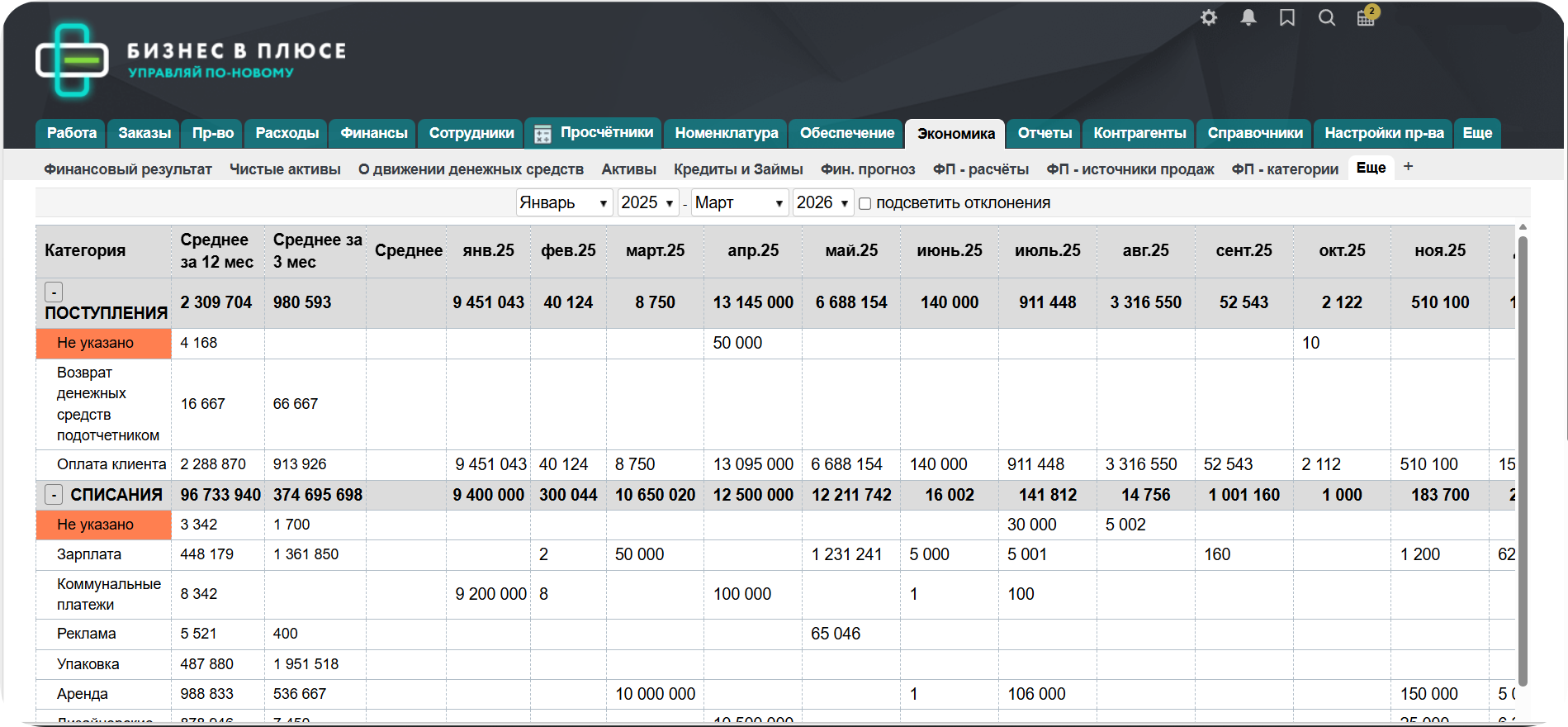Open end year dropdown 2026
Image resolution: width=1568 pixels, height=727 pixels.
click(x=822, y=202)
